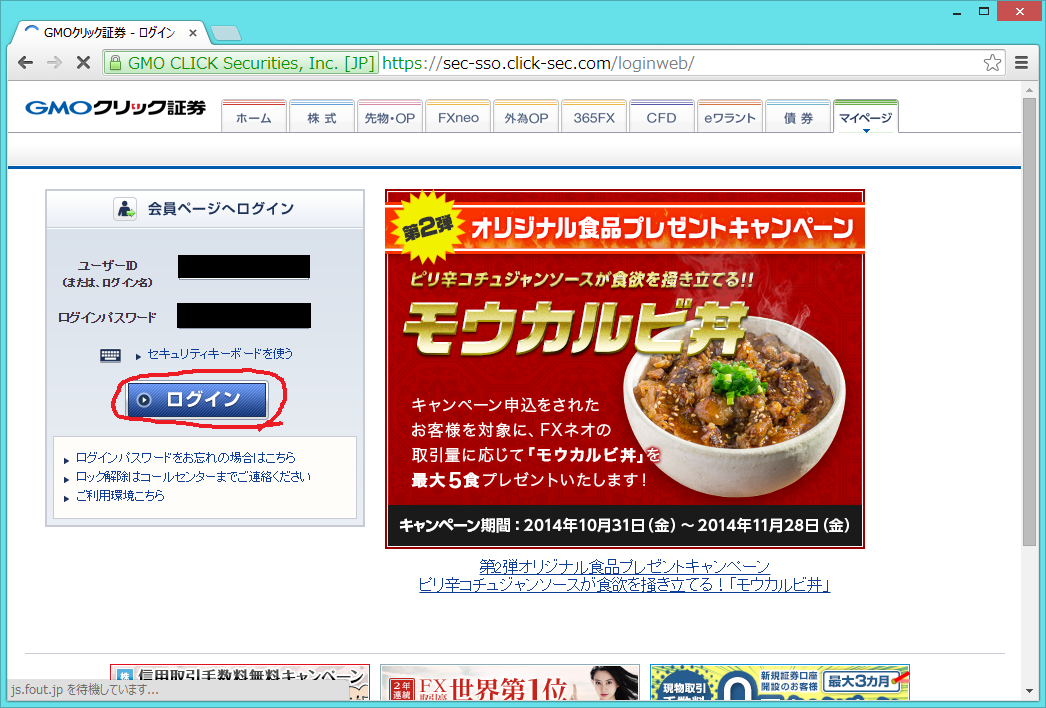Click the security keyboard icon

click(x=110, y=355)
